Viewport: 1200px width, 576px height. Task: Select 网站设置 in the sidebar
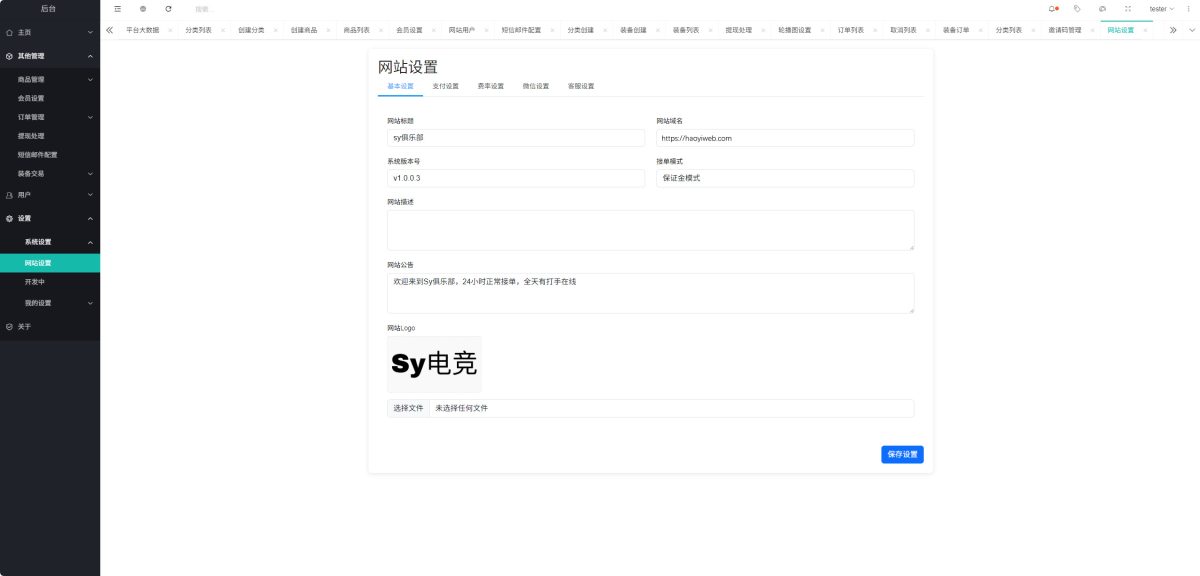[x=50, y=263]
